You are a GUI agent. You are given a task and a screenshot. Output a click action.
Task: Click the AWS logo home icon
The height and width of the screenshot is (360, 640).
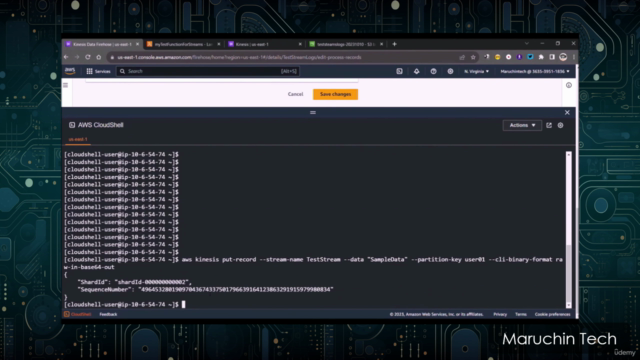pos(70,71)
